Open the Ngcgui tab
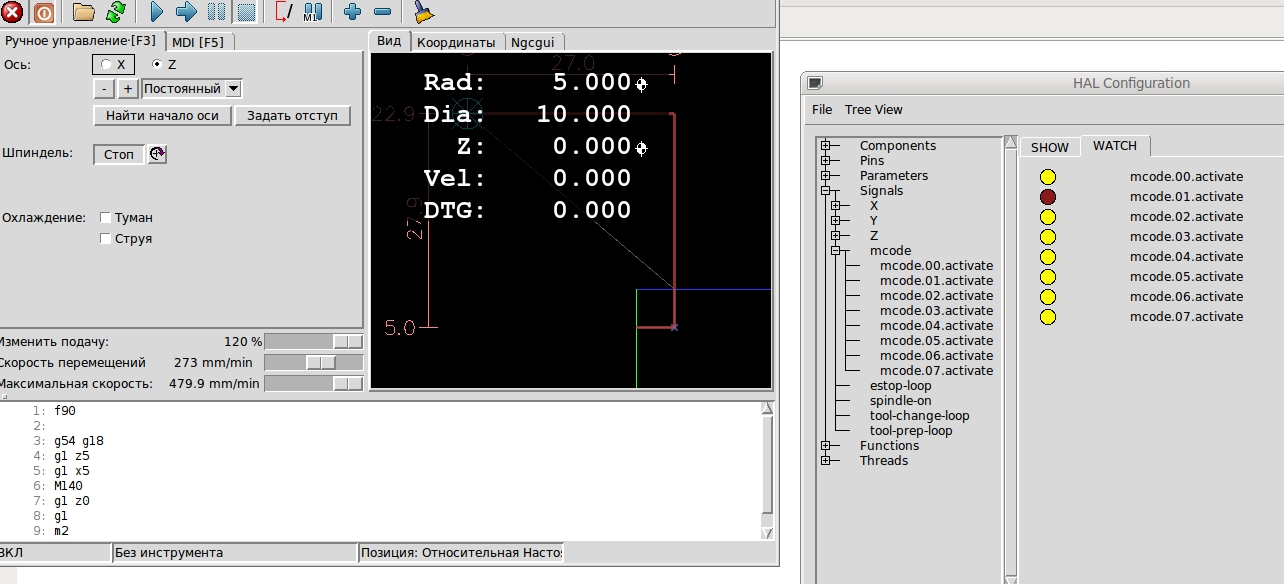The width and height of the screenshot is (1284, 584). pyautogui.click(x=534, y=42)
